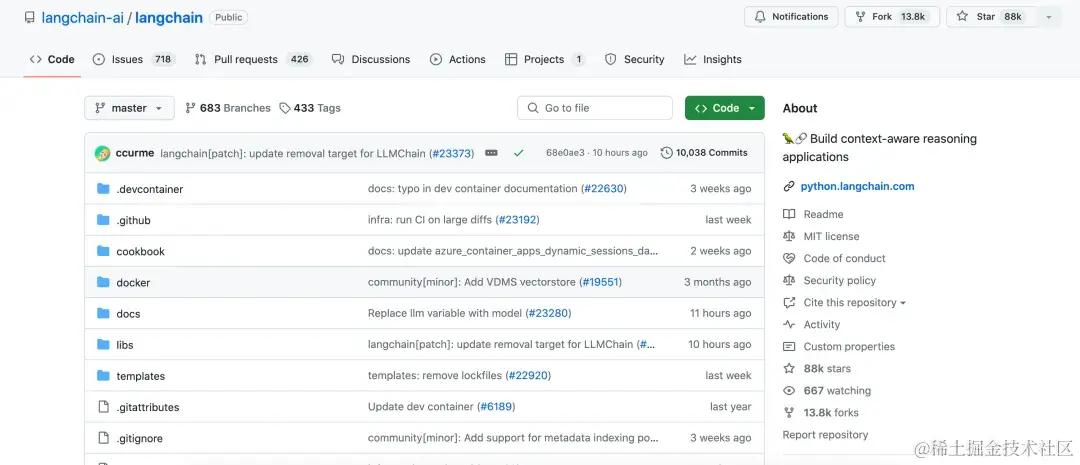This screenshot has height=465, width=1080.
Task: Open commit hash 68e0ae3
Action: coord(565,153)
